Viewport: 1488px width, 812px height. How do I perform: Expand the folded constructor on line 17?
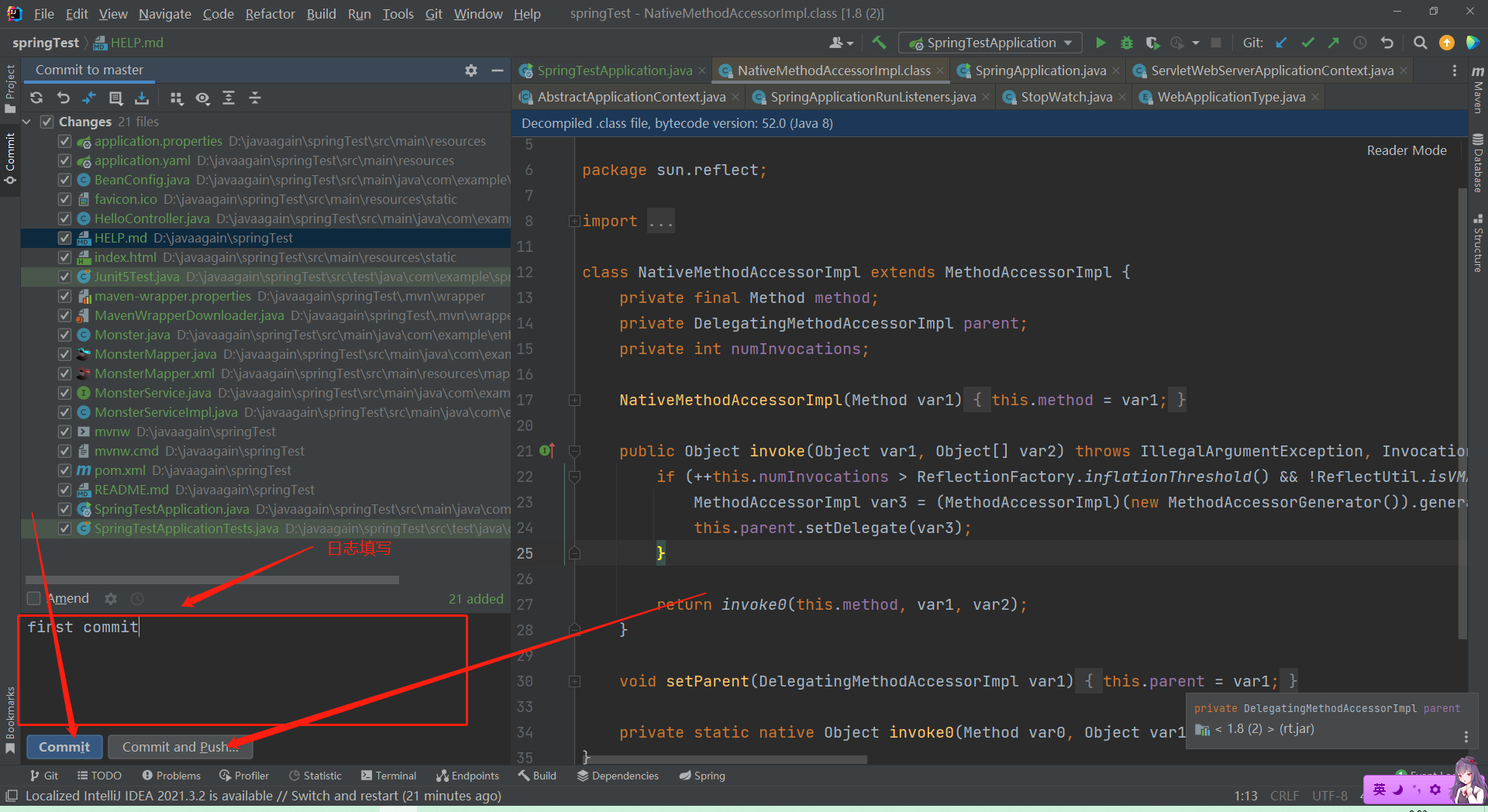(x=574, y=400)
